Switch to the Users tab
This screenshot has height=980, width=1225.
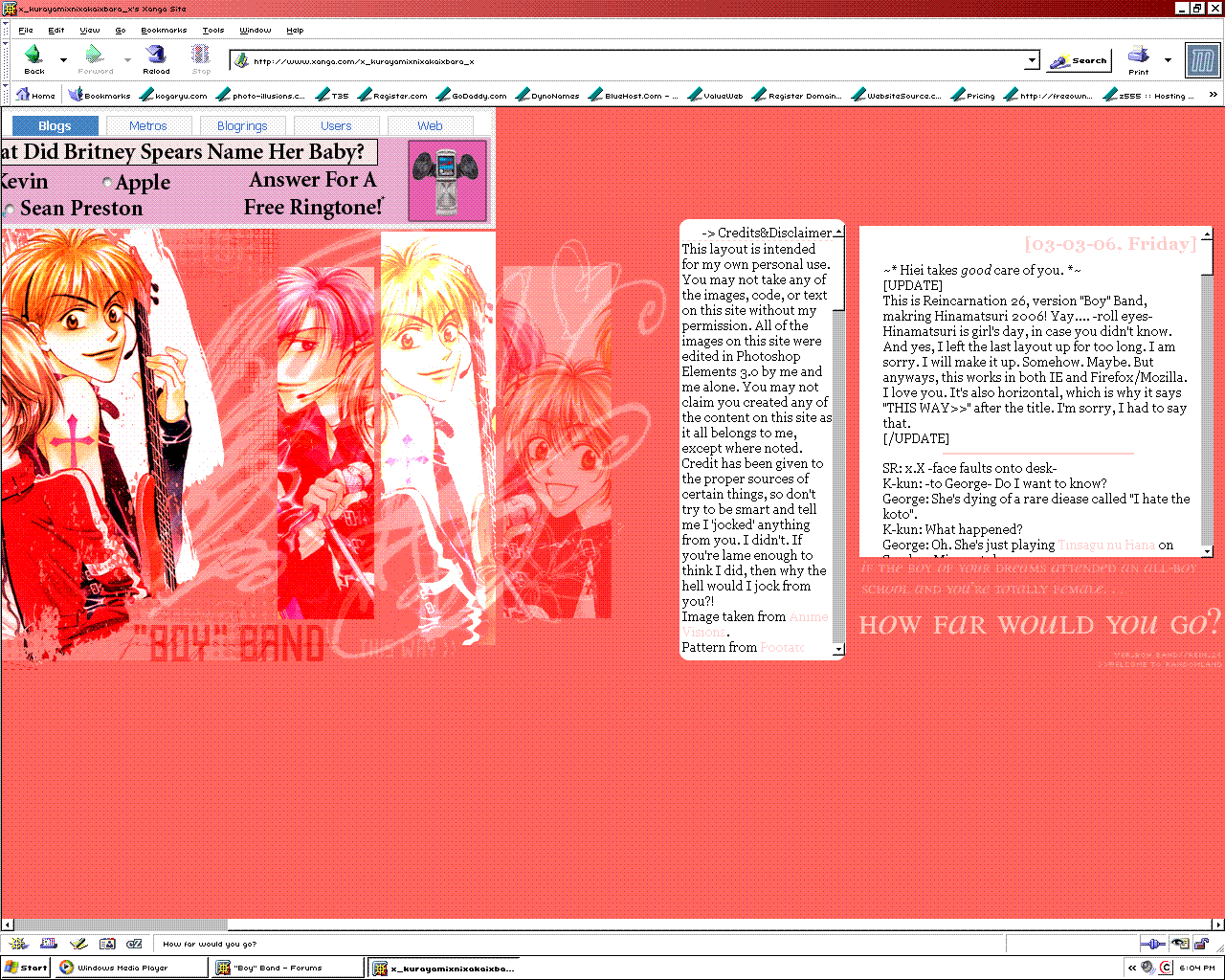[336, 125]
